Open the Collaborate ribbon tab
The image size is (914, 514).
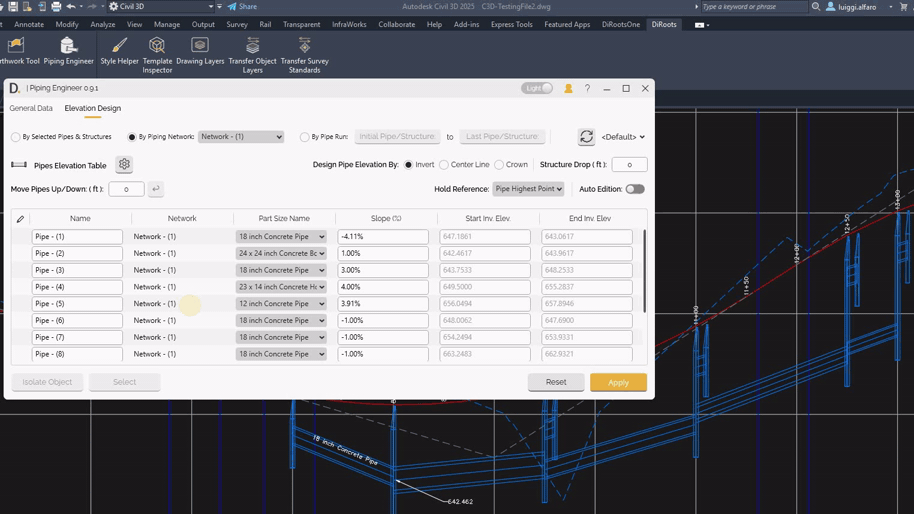pyautogui.click(x=396, y=24)
